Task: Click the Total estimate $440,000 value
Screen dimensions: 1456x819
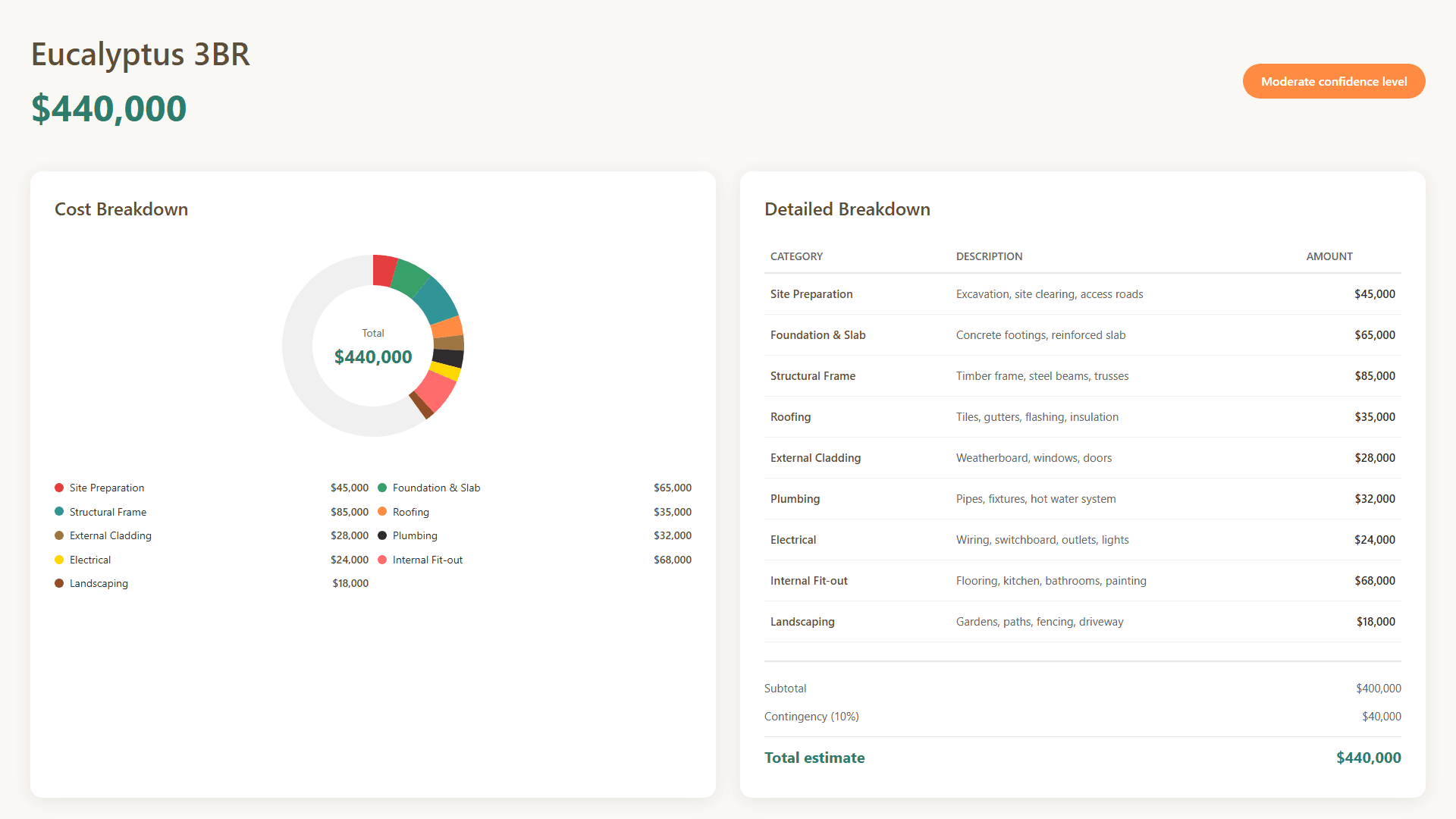Action: click(1368, 757)
